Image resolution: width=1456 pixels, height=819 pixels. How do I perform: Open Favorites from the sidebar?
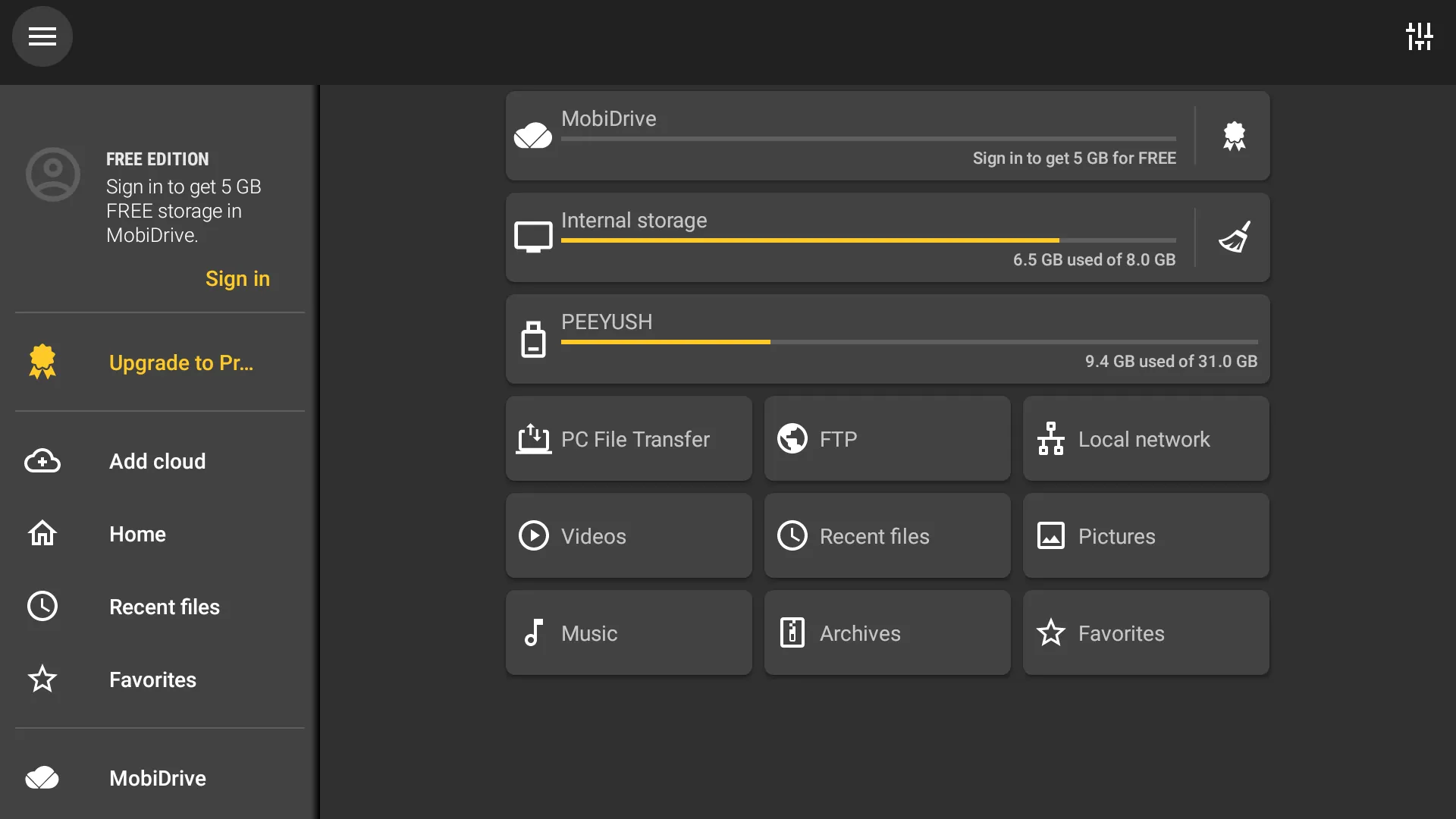point(160,679)
